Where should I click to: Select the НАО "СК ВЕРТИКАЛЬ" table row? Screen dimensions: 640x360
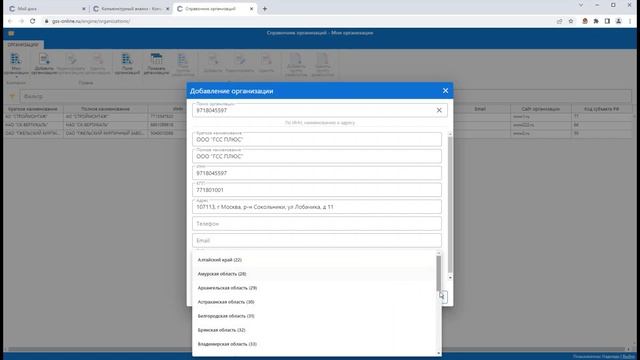pos(95,125)
